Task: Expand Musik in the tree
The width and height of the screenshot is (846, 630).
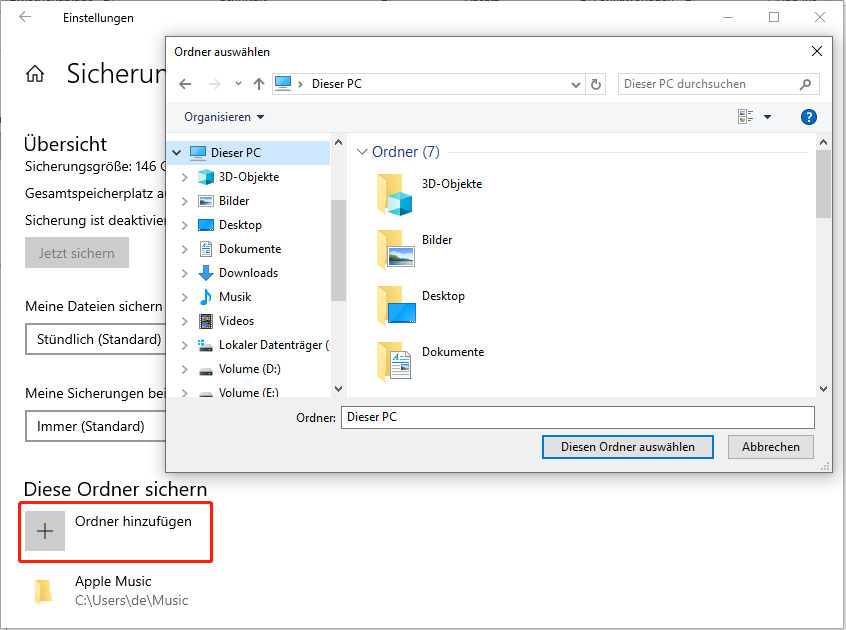Action: pos(185,297)
